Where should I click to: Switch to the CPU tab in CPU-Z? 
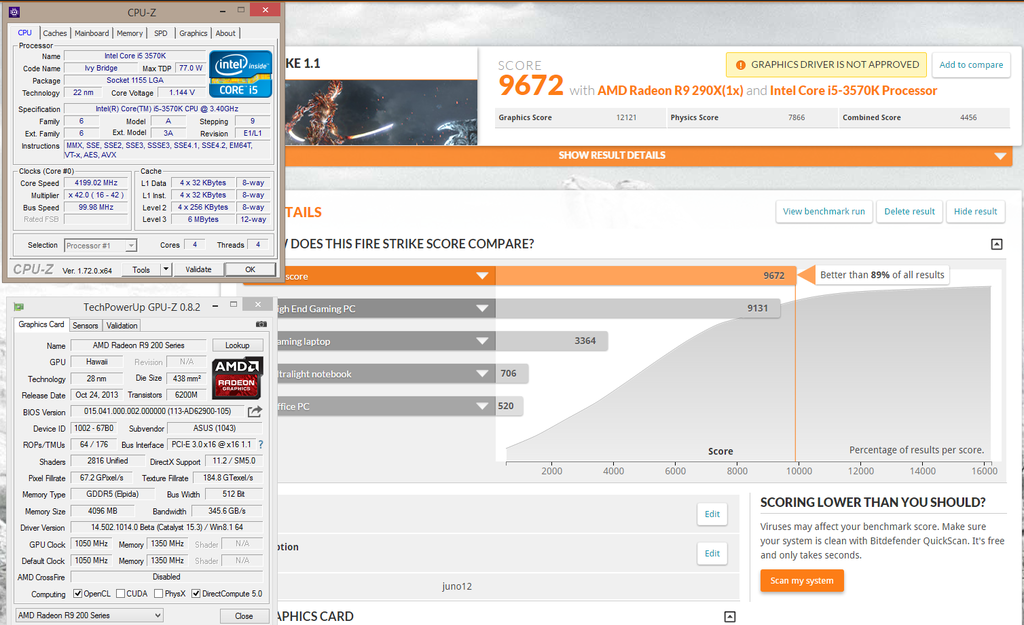25,33
